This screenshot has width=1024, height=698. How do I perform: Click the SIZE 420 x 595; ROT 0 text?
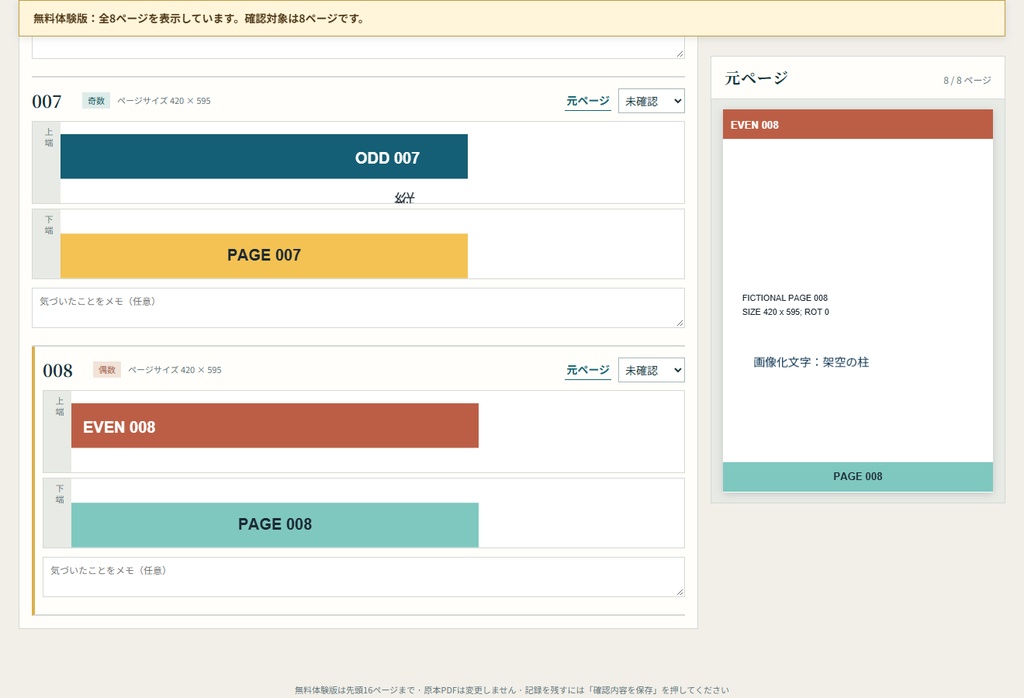coord(786,312)
